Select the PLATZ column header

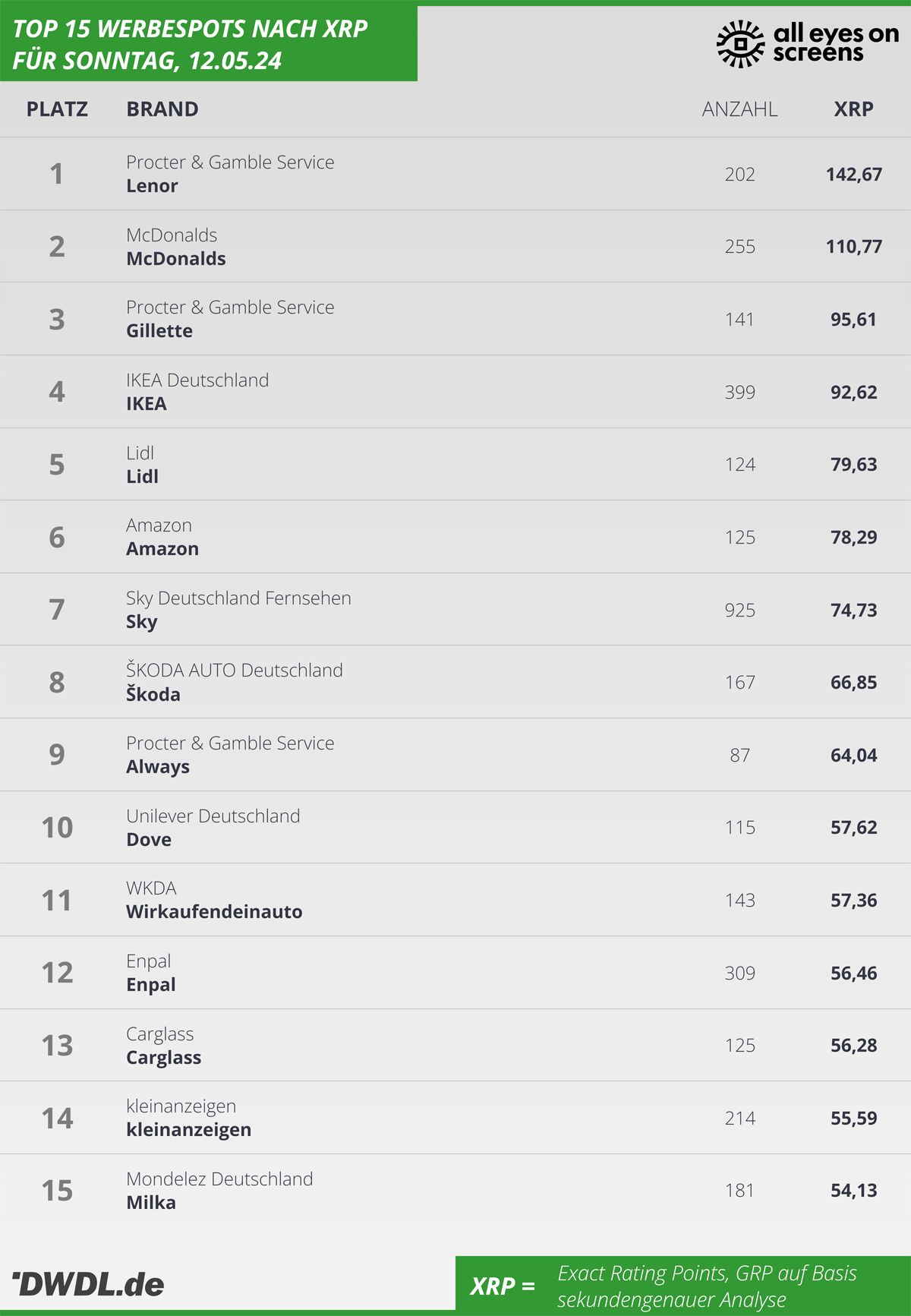coord(57,109)
